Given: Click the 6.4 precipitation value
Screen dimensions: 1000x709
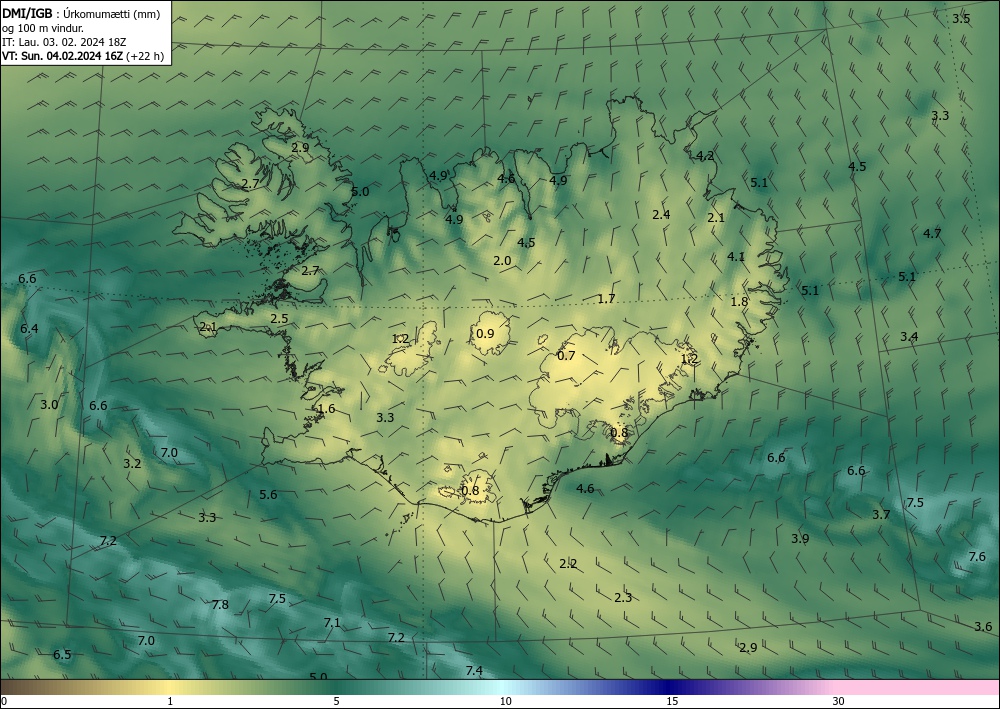Looking at the screenshot, I should pos(29,328).
